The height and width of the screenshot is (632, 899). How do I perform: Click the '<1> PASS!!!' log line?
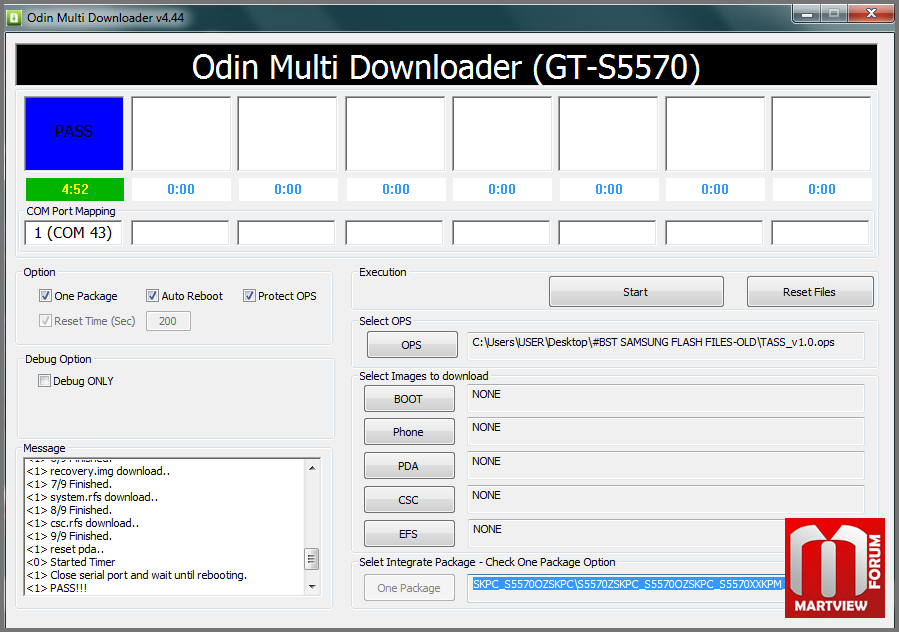[57, 588]
